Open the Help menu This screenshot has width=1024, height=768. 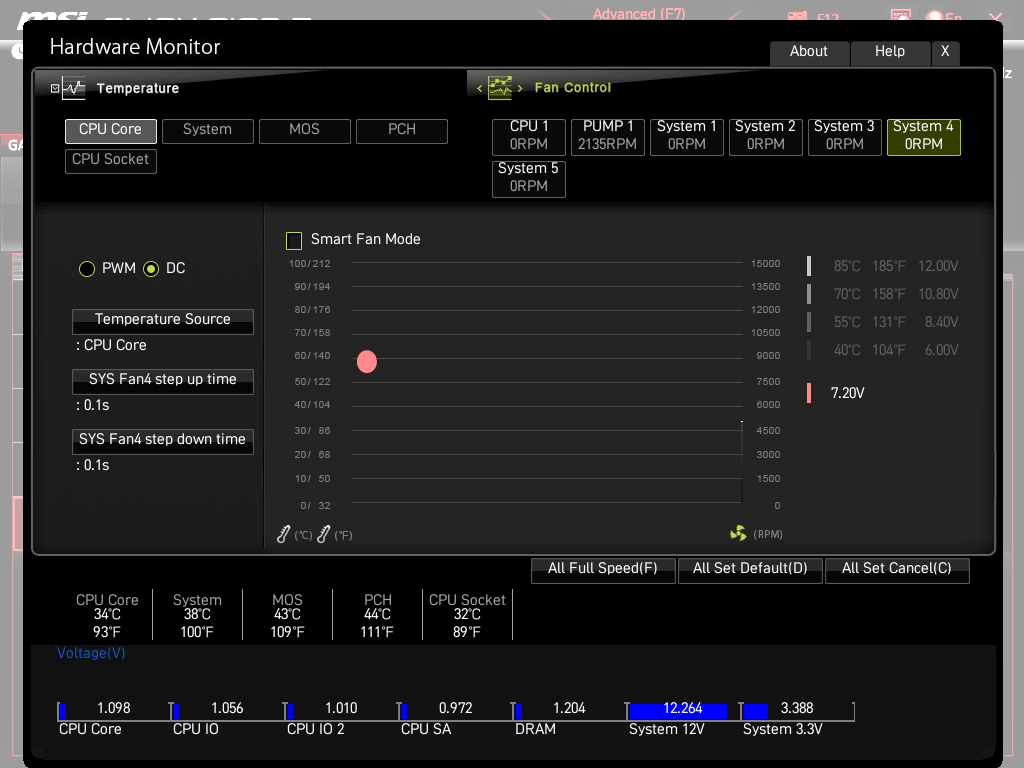click(890, 52)
